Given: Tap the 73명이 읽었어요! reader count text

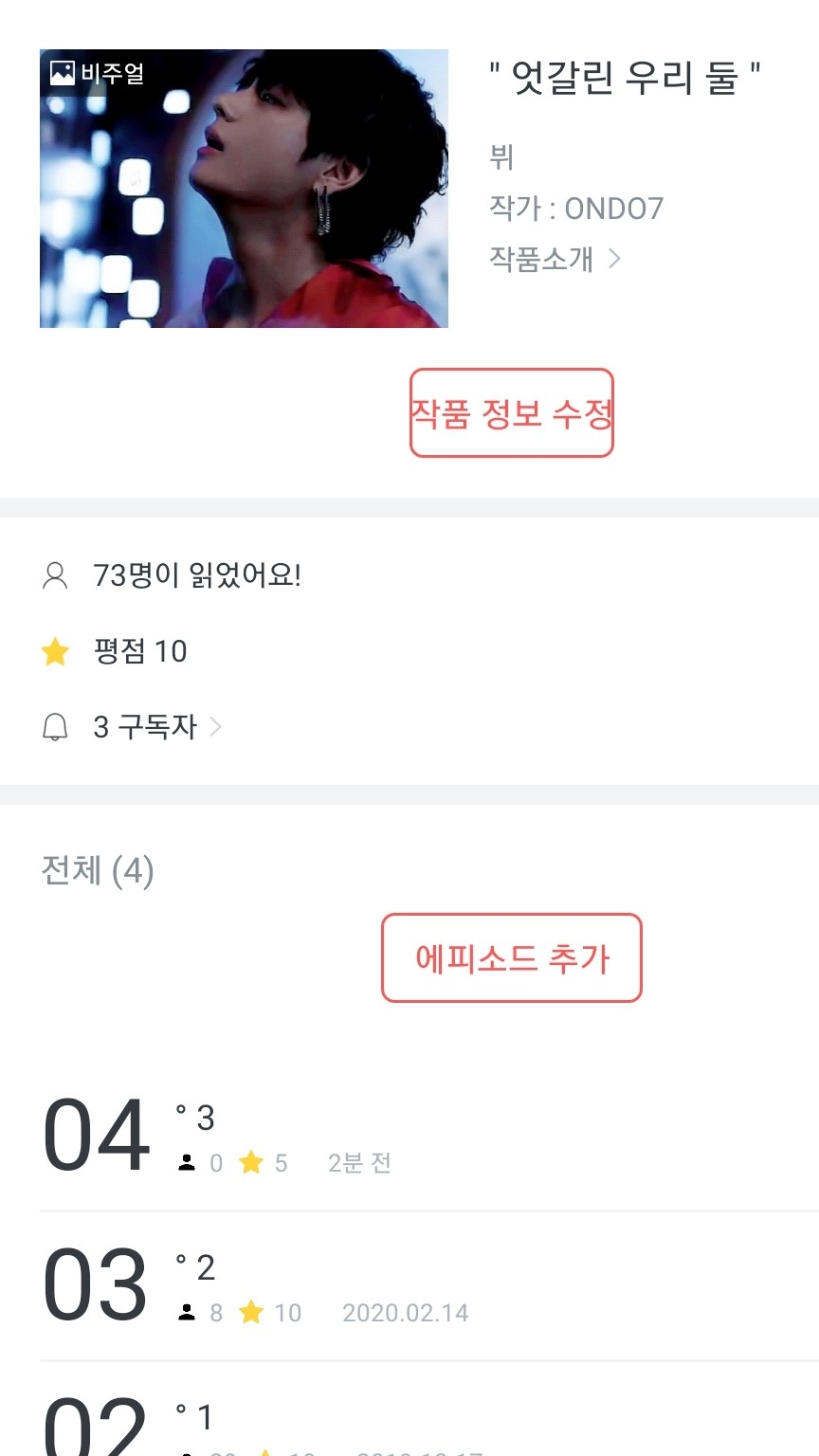Looking at the screenshot, I should 197,575.
